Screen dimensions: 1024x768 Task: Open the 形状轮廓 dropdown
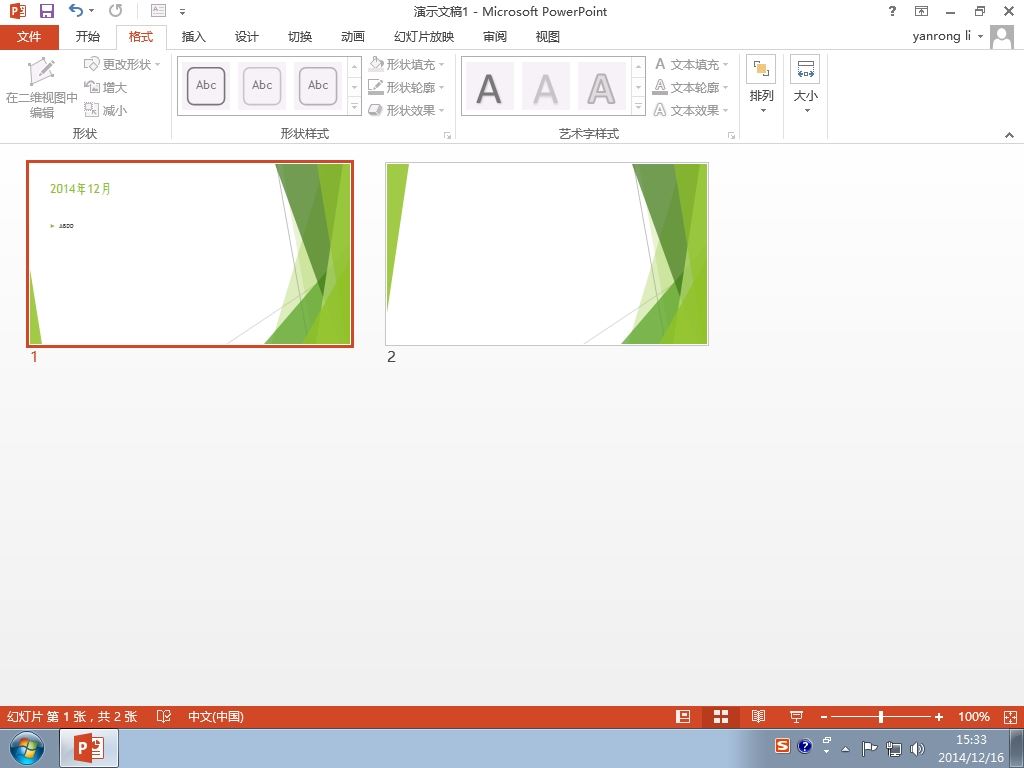(406, 88)
